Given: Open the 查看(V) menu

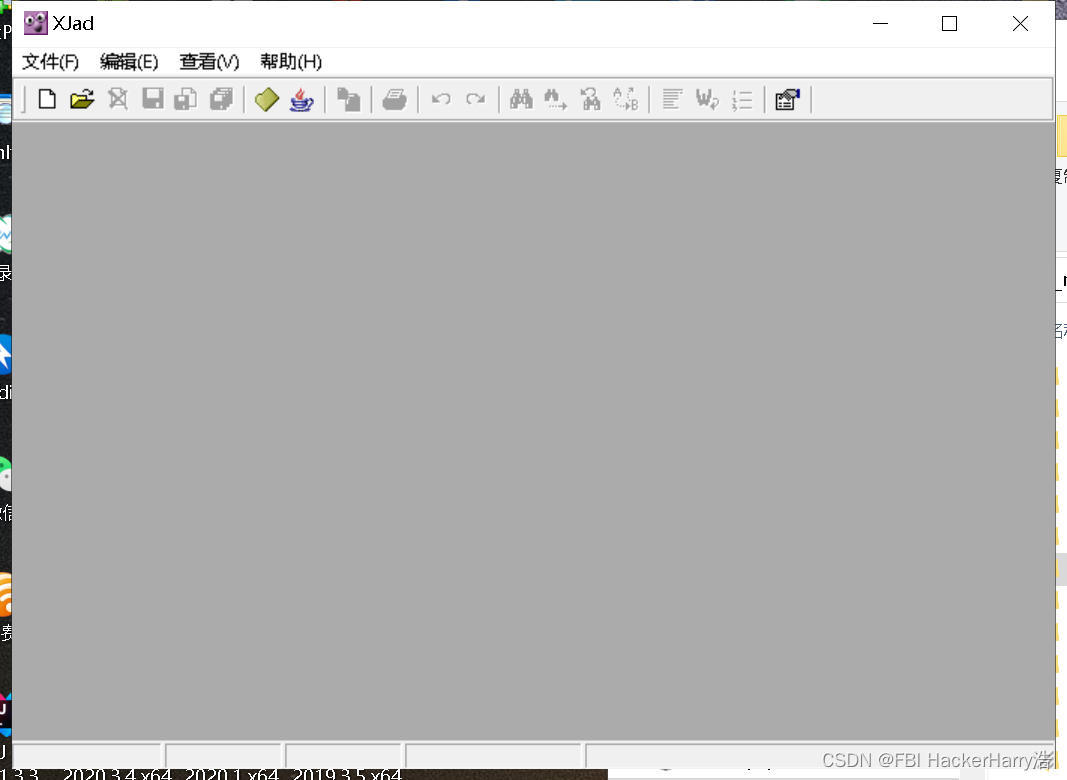Looking at the screenshot, I should pyautogui.click(x=209, y=62).
